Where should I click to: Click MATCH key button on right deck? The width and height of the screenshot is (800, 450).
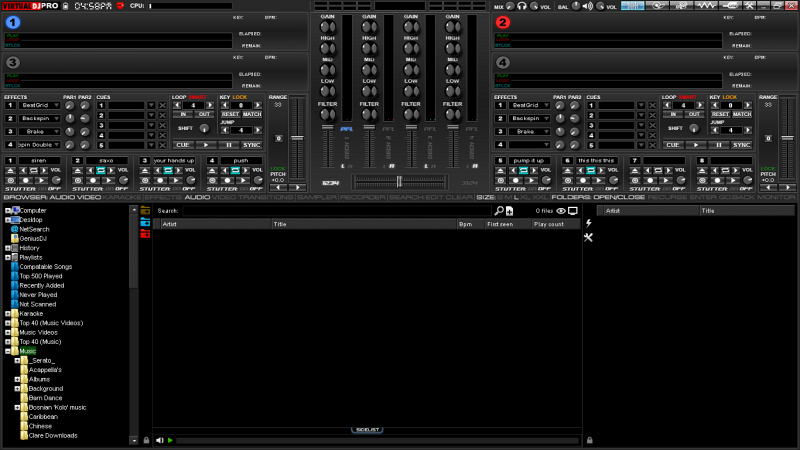tap(742, 114)
